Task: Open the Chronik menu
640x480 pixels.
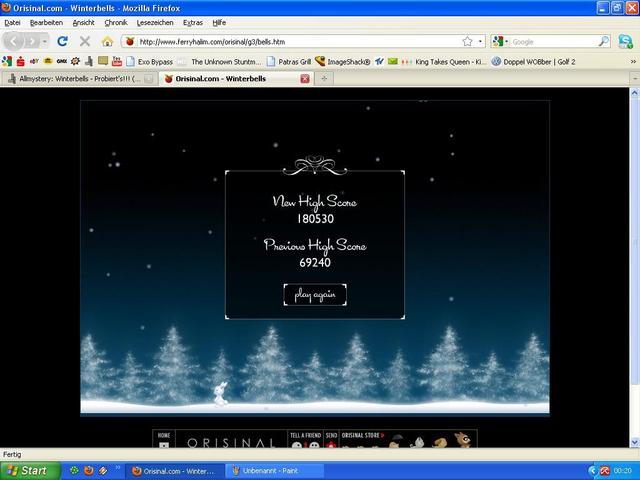Action: pyautogui.click(x=116, y=23)
